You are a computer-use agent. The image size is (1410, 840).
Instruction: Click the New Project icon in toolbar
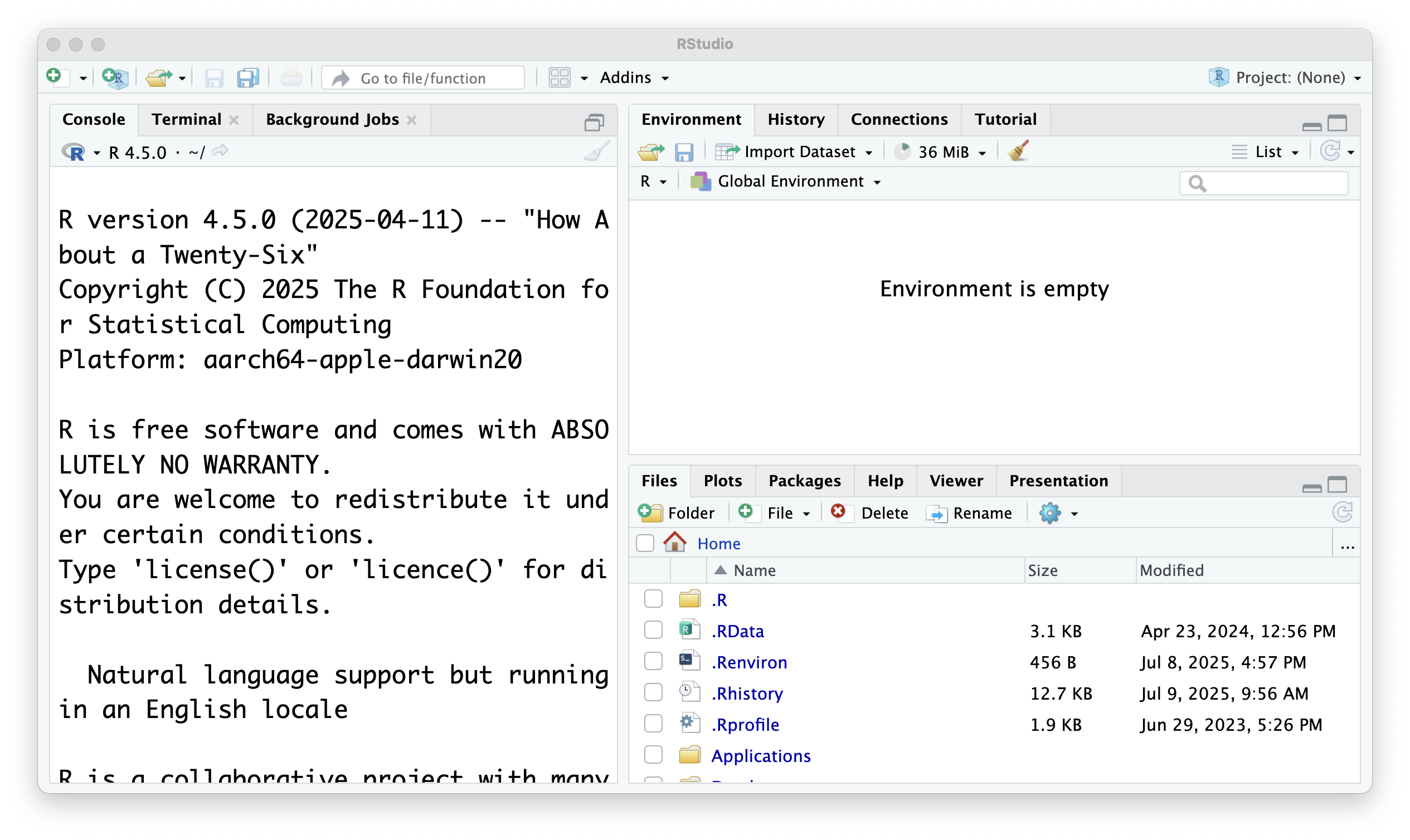coord(115,77)
